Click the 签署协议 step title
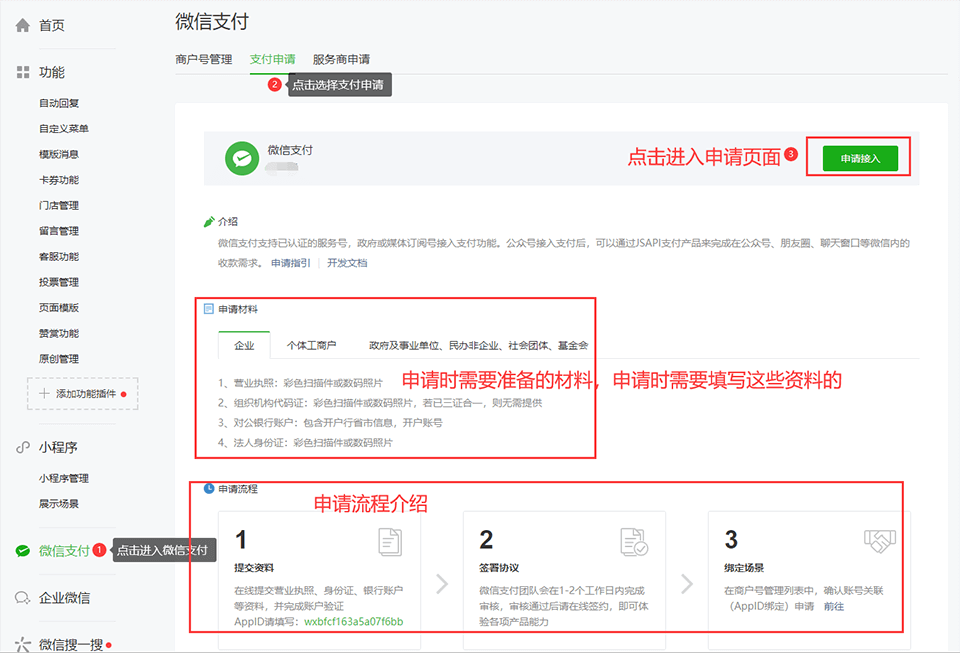The height and width of the screenshot is (653, 960). coord(499,568)
